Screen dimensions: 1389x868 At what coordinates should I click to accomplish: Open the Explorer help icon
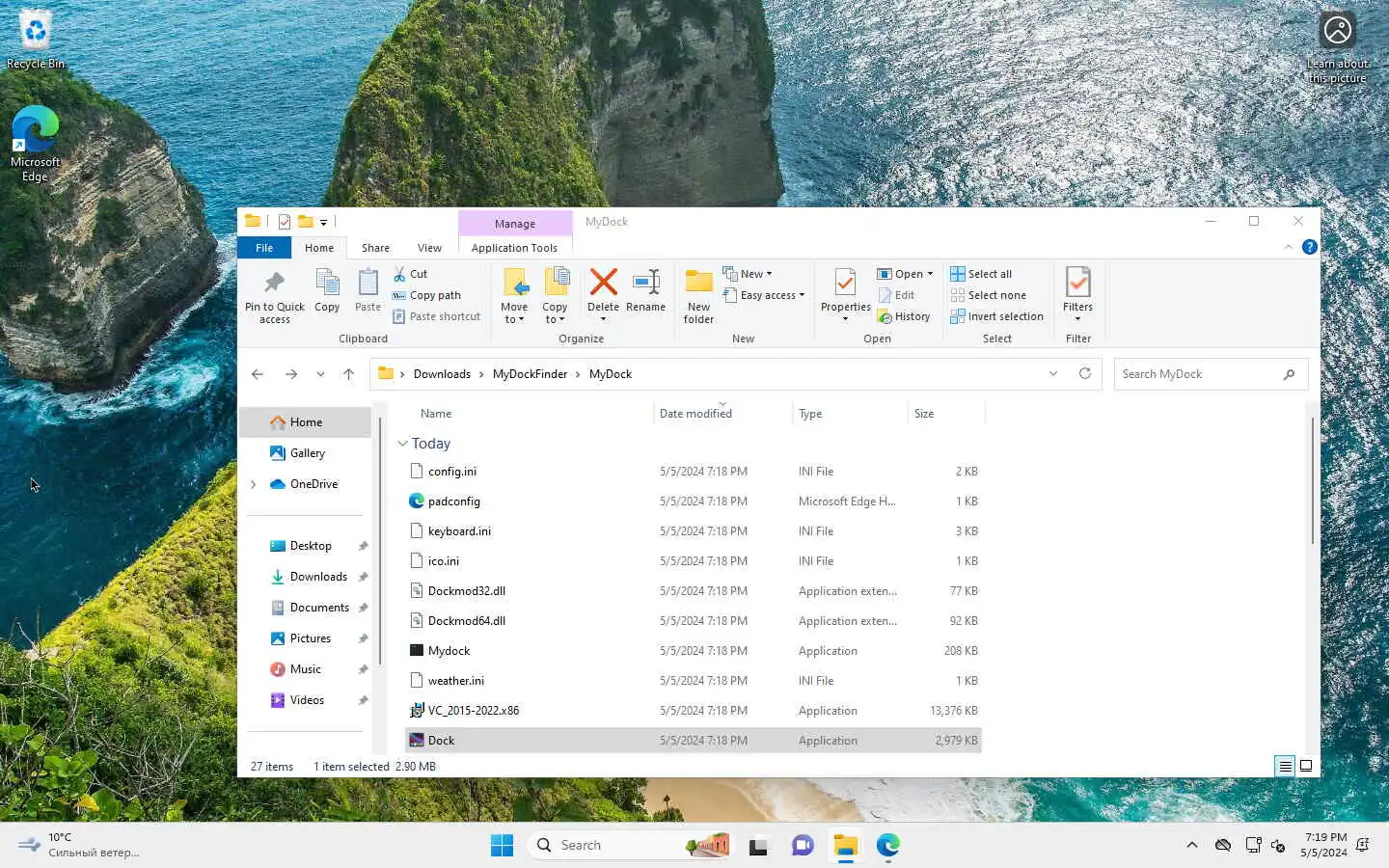pyautogui.click(x=1309, y=247)
